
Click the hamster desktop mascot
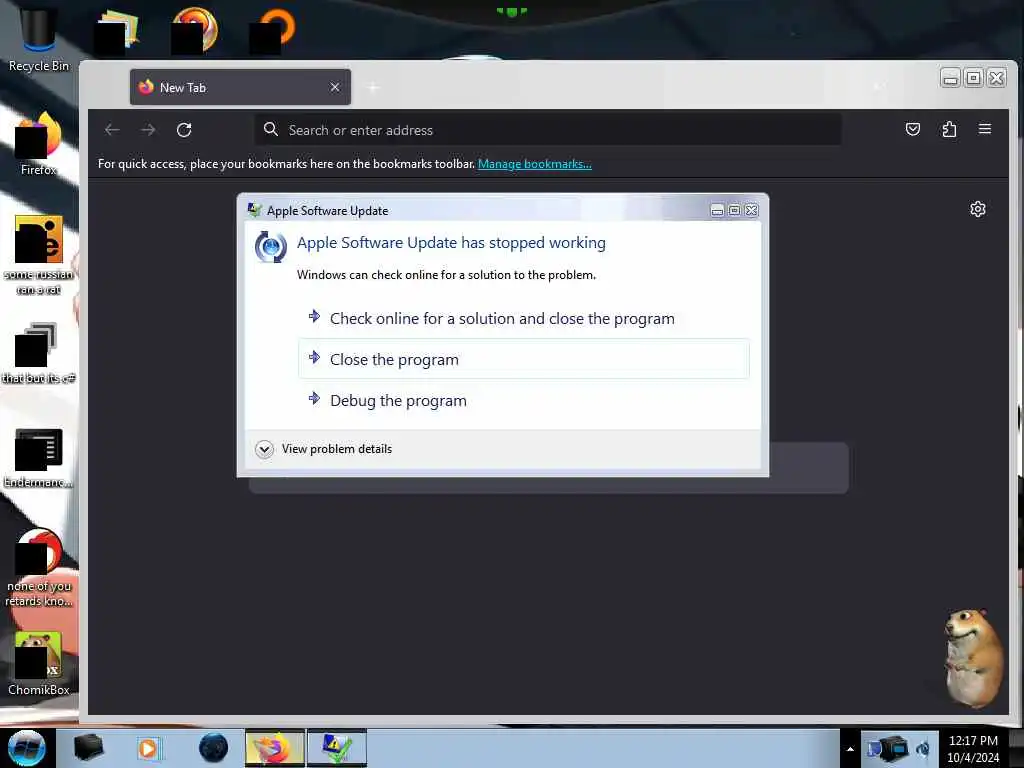coord(974,658)
